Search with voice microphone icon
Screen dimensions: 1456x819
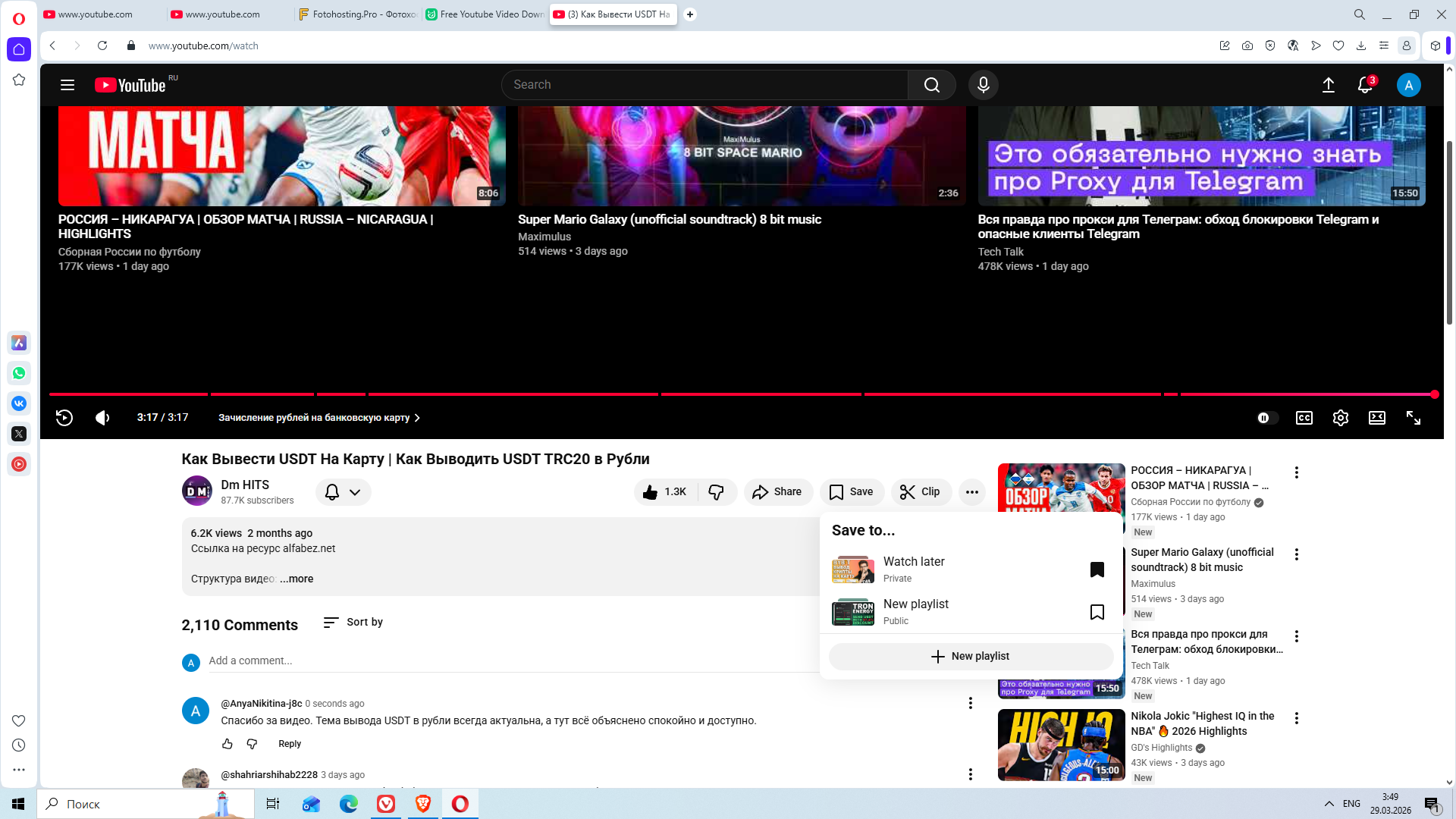[x=983, y=85]
